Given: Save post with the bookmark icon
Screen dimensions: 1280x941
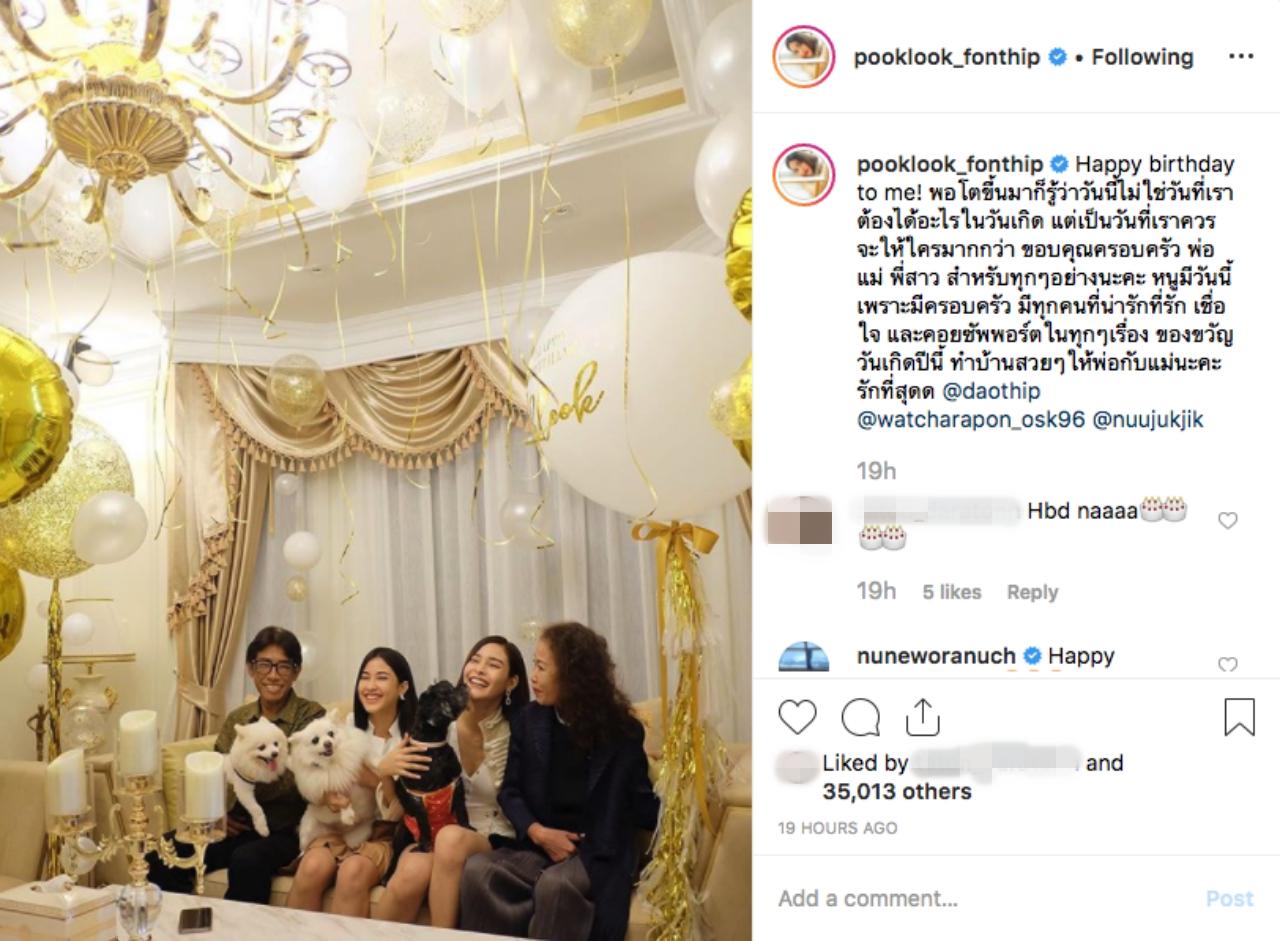Looking at the screenshot, I should coord(1239,717).
